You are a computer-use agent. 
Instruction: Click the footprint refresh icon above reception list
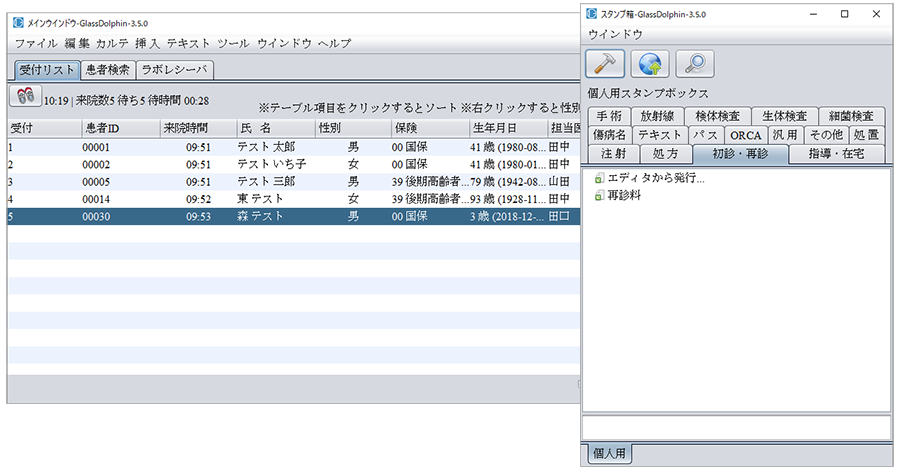(25, 96)
